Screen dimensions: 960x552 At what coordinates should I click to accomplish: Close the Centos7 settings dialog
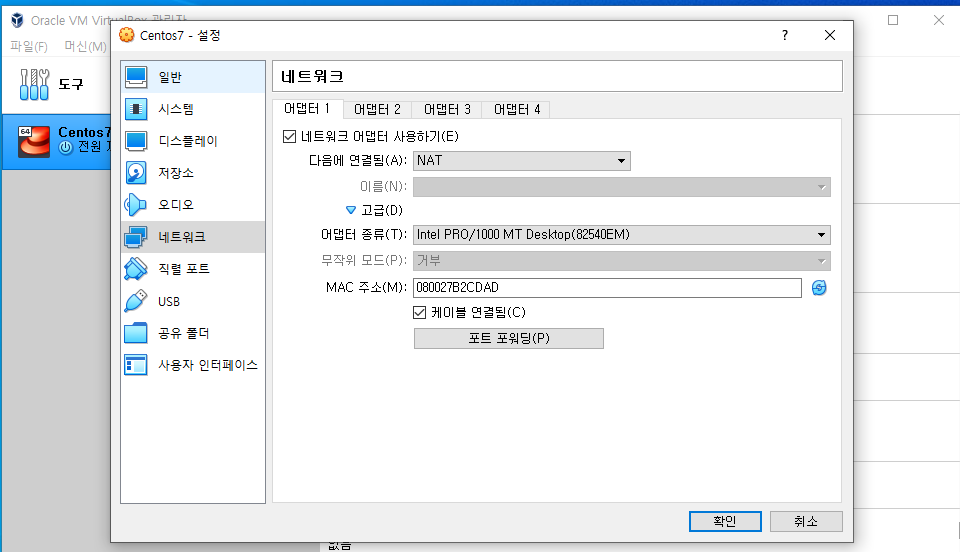point(830,35)
